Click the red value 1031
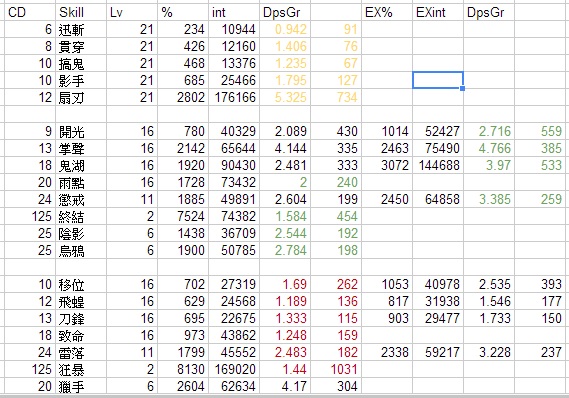Screen dimensions: 569x398 (336, 369)
